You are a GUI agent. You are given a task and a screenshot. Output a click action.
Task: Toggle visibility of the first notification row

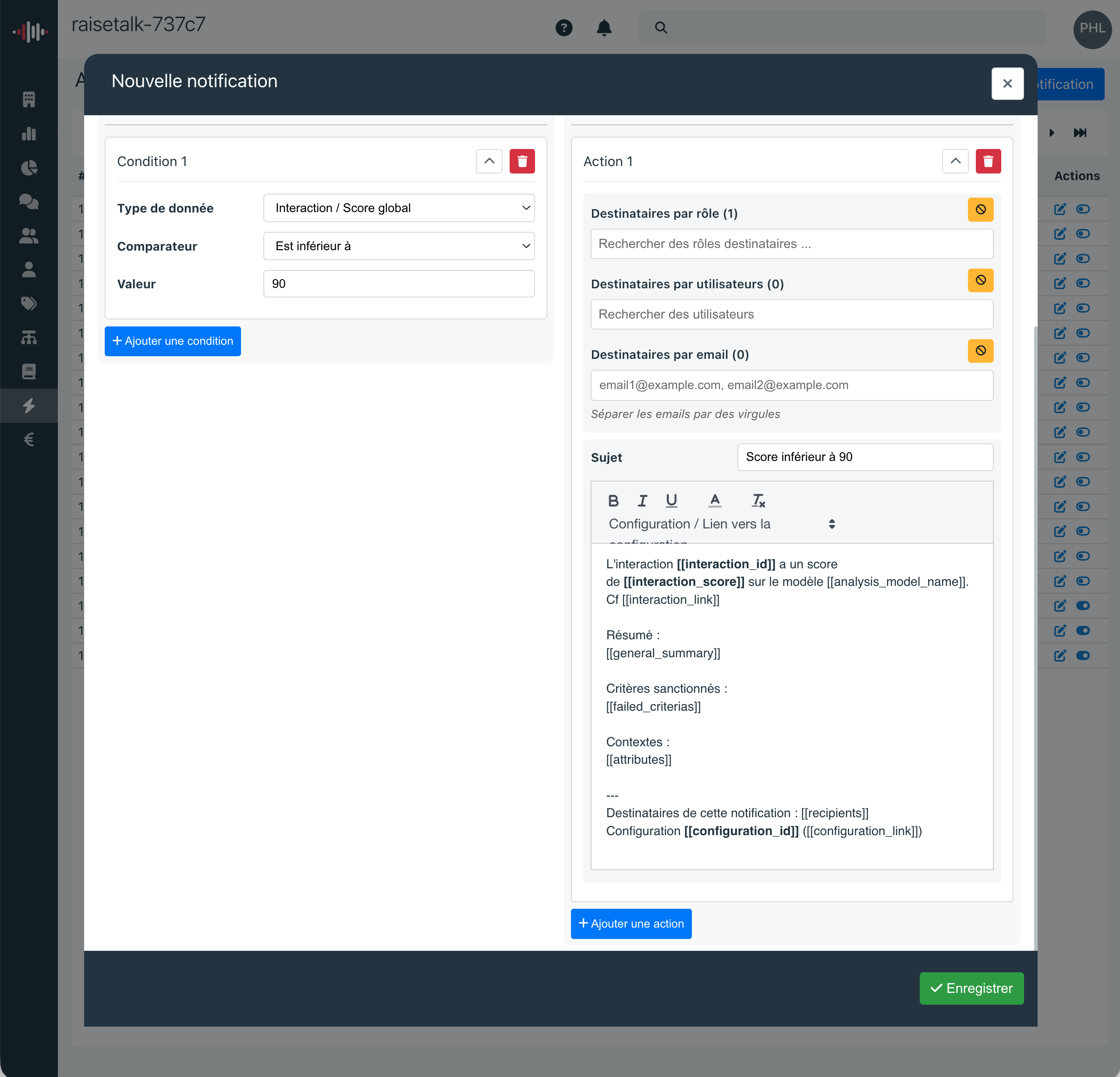point(1084,209)
